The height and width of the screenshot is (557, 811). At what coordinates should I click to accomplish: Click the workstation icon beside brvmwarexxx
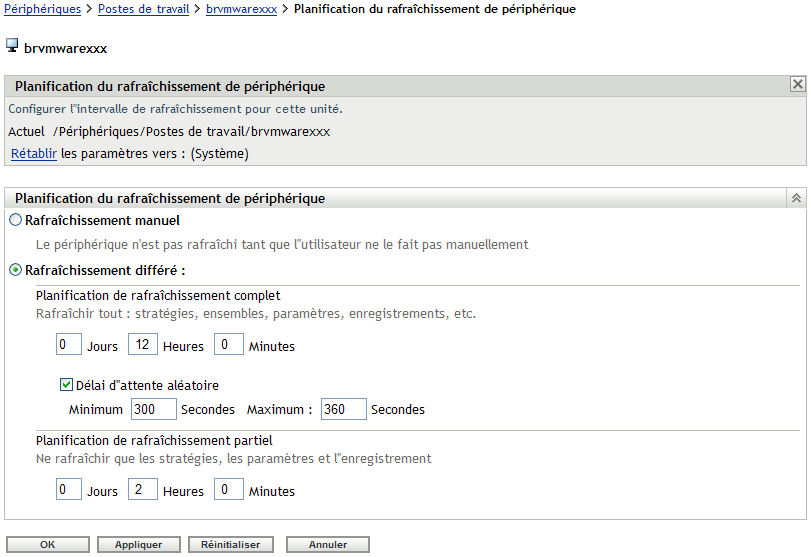(13, 46)
